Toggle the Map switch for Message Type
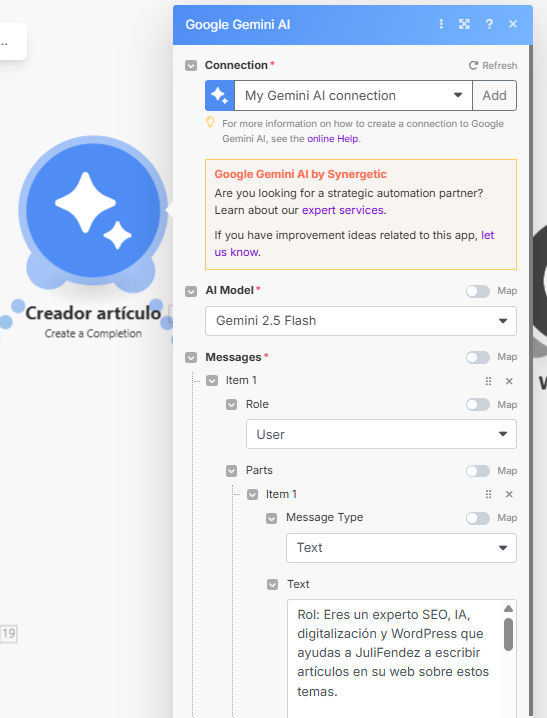 click(x=478, y=518)
